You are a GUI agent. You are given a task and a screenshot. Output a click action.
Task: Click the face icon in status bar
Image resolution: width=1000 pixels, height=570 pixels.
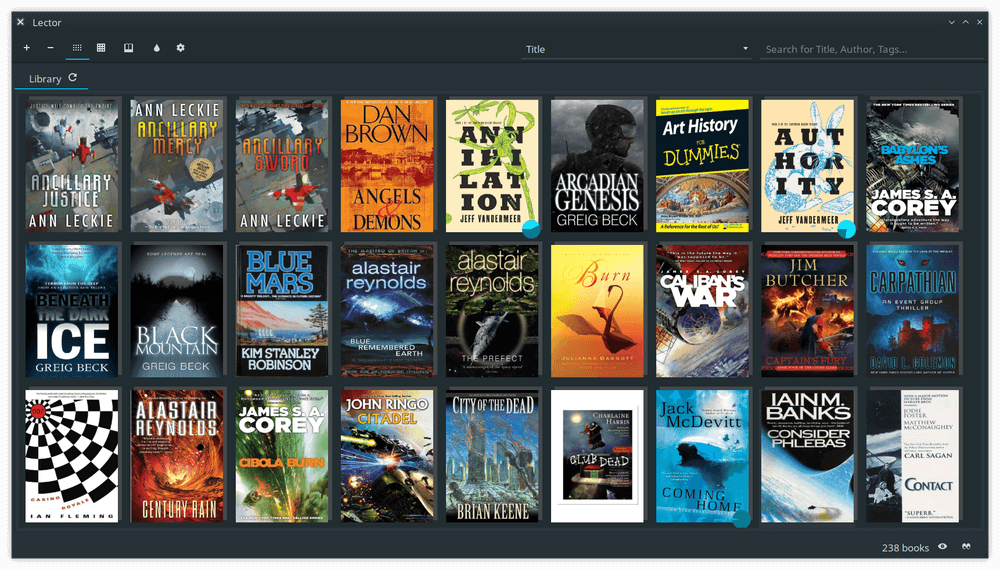pos(966,546)
